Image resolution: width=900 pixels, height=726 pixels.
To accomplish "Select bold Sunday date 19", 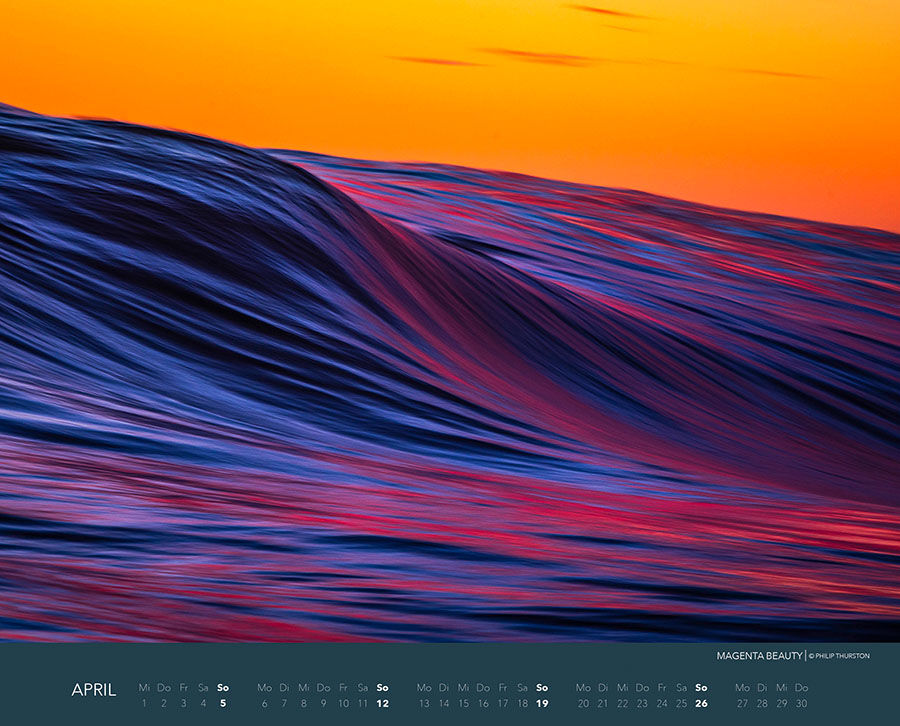I will [542, 703].
